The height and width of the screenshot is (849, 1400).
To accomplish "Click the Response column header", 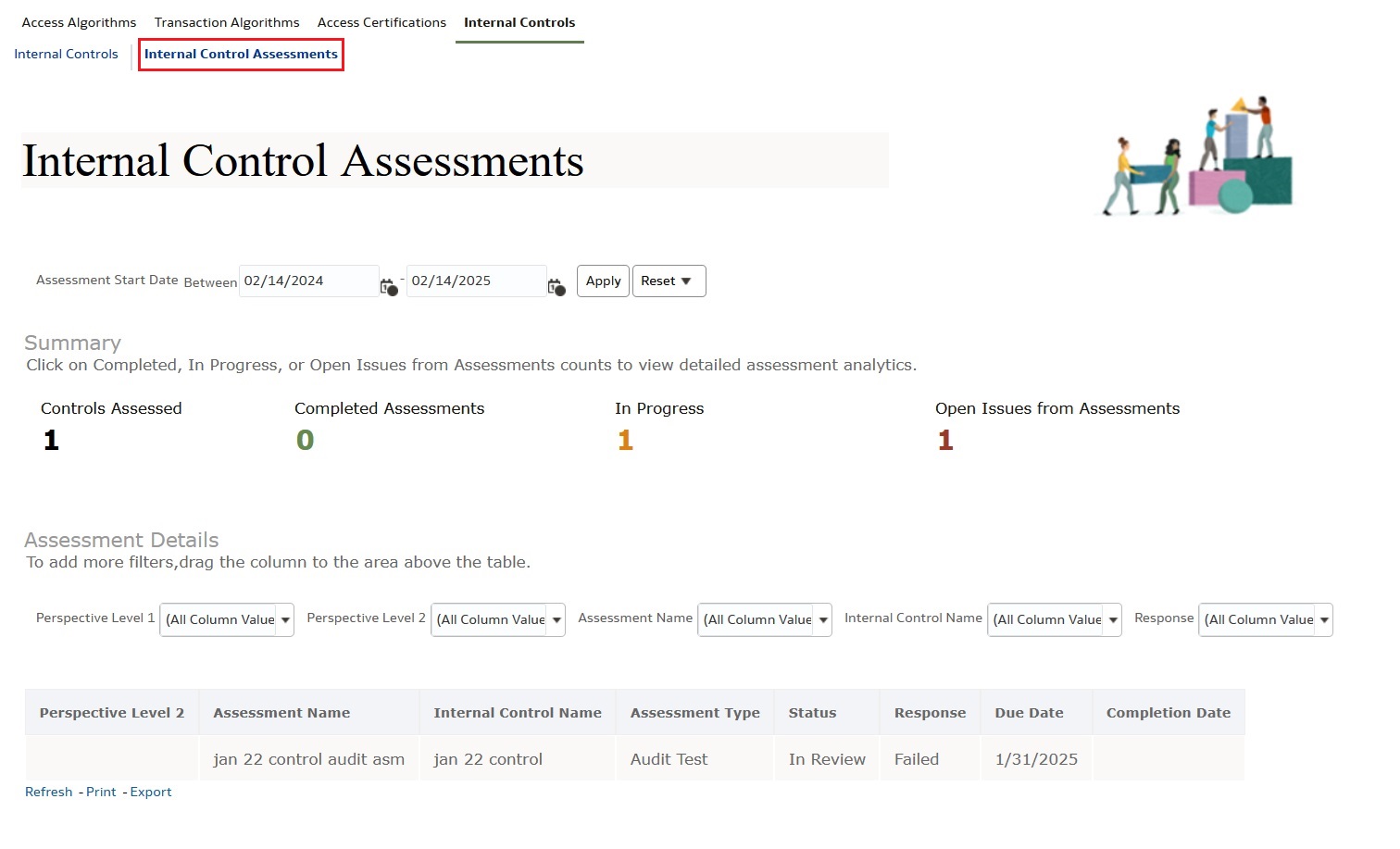I will tap(930, 713).
